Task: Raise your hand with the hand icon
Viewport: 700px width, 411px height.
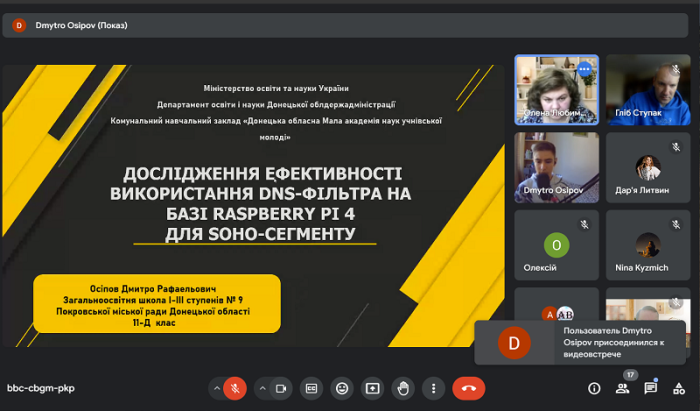Action: click(403, 388)
